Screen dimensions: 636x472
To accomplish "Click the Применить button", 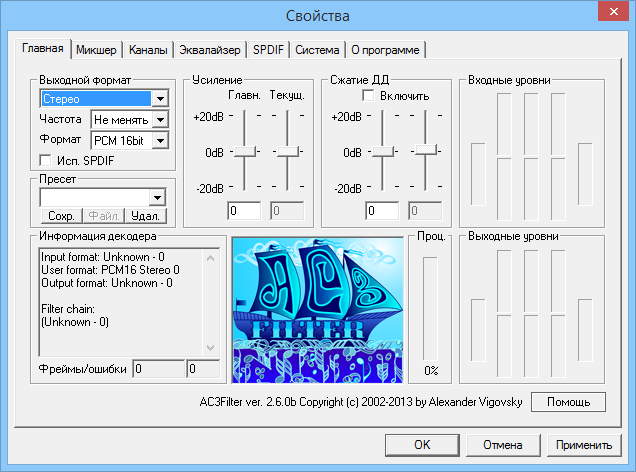I will point(584,445).
